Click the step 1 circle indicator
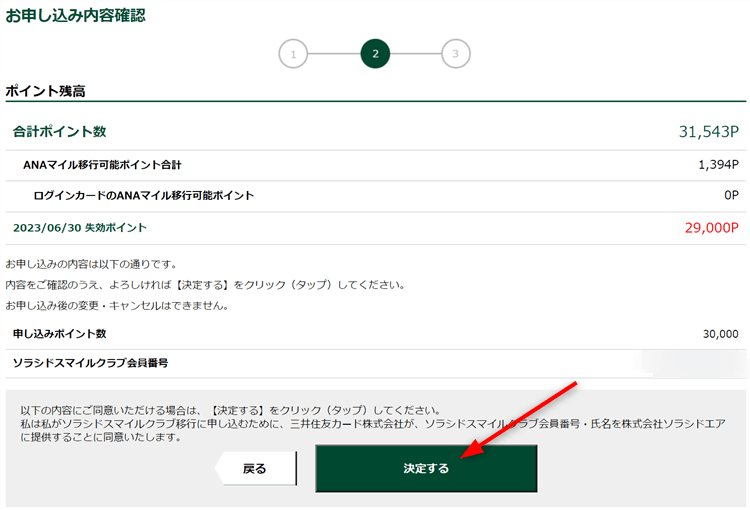The height and width of the screenshot is (510, 750). click(x=293, y=54)
